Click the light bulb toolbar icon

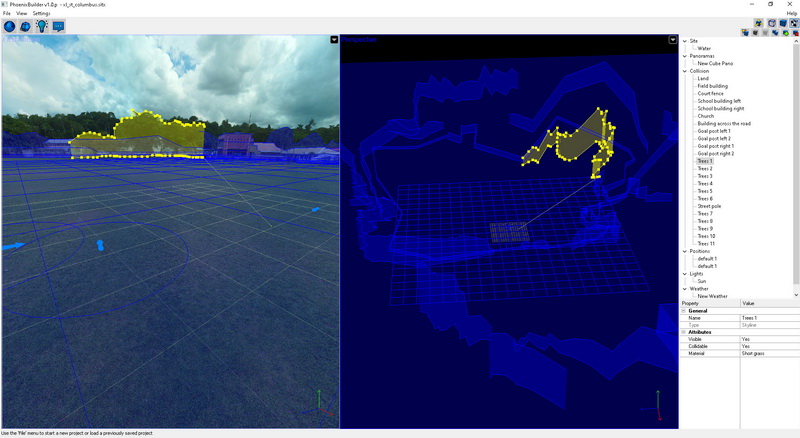coord(42,26)
